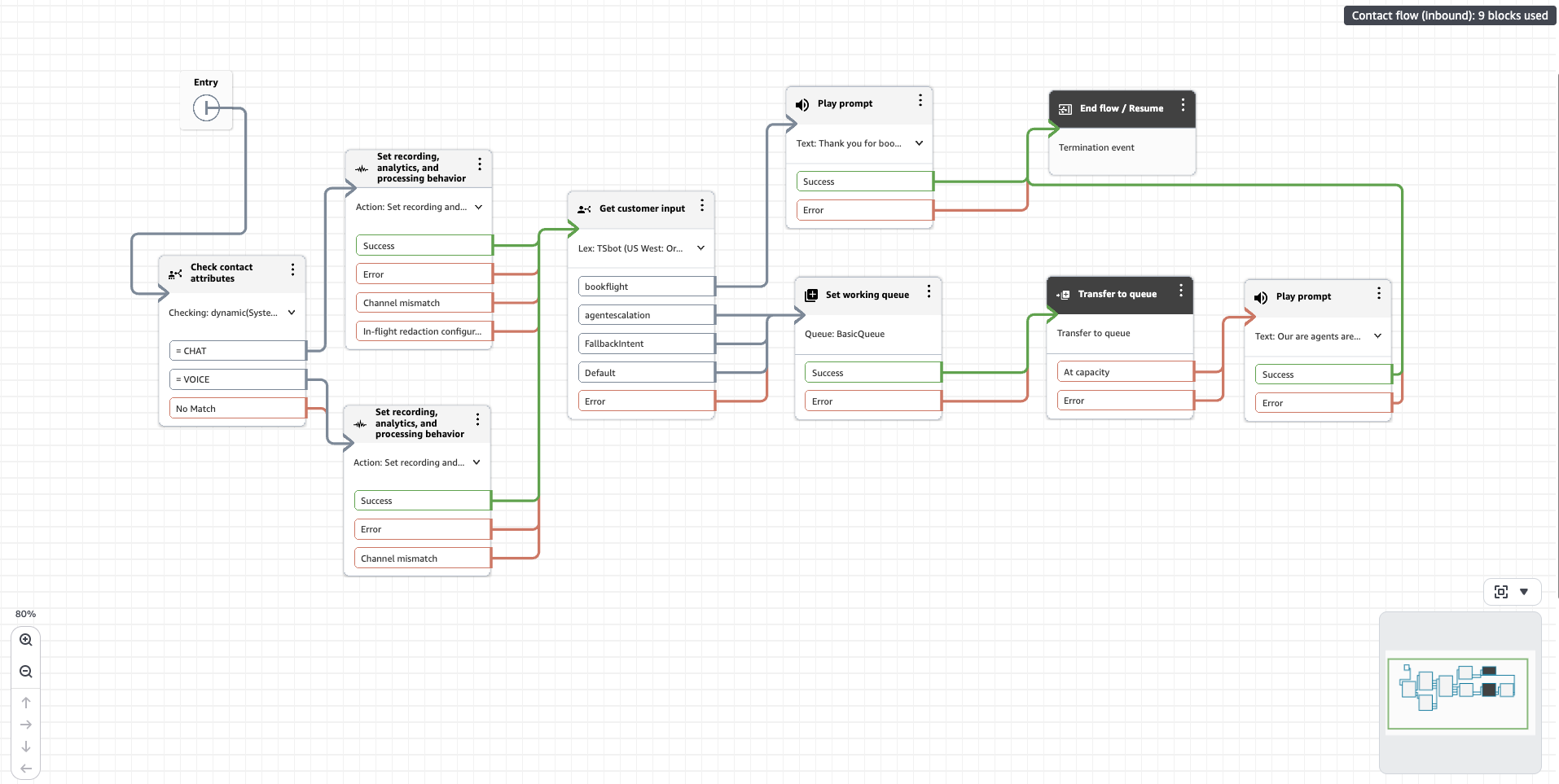Click the zoom out magnifier icon
The height and width of the screenshot is (784, 1559).
[26, 672]
